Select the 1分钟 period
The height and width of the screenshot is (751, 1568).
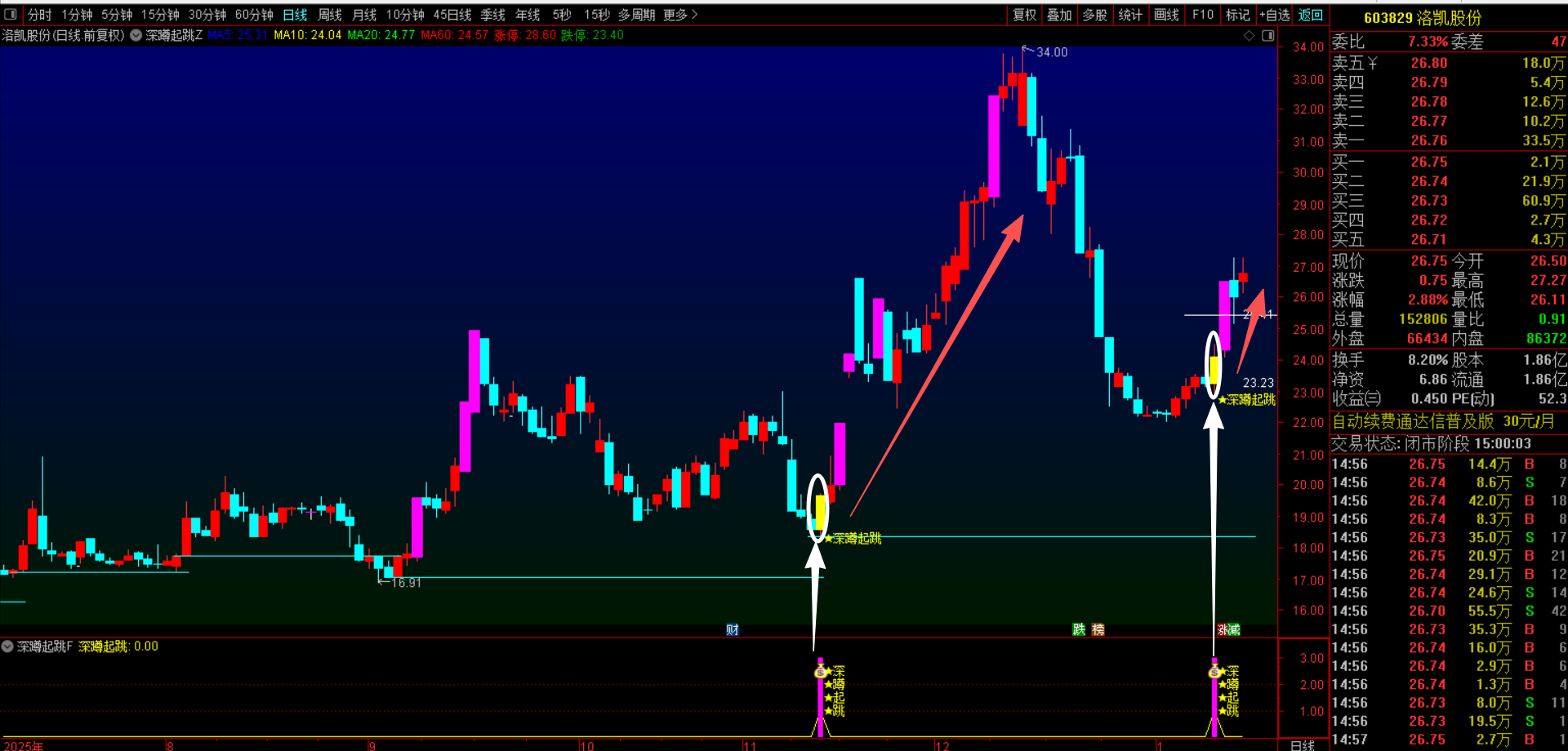pyautogui.click(x=77, y=15)
